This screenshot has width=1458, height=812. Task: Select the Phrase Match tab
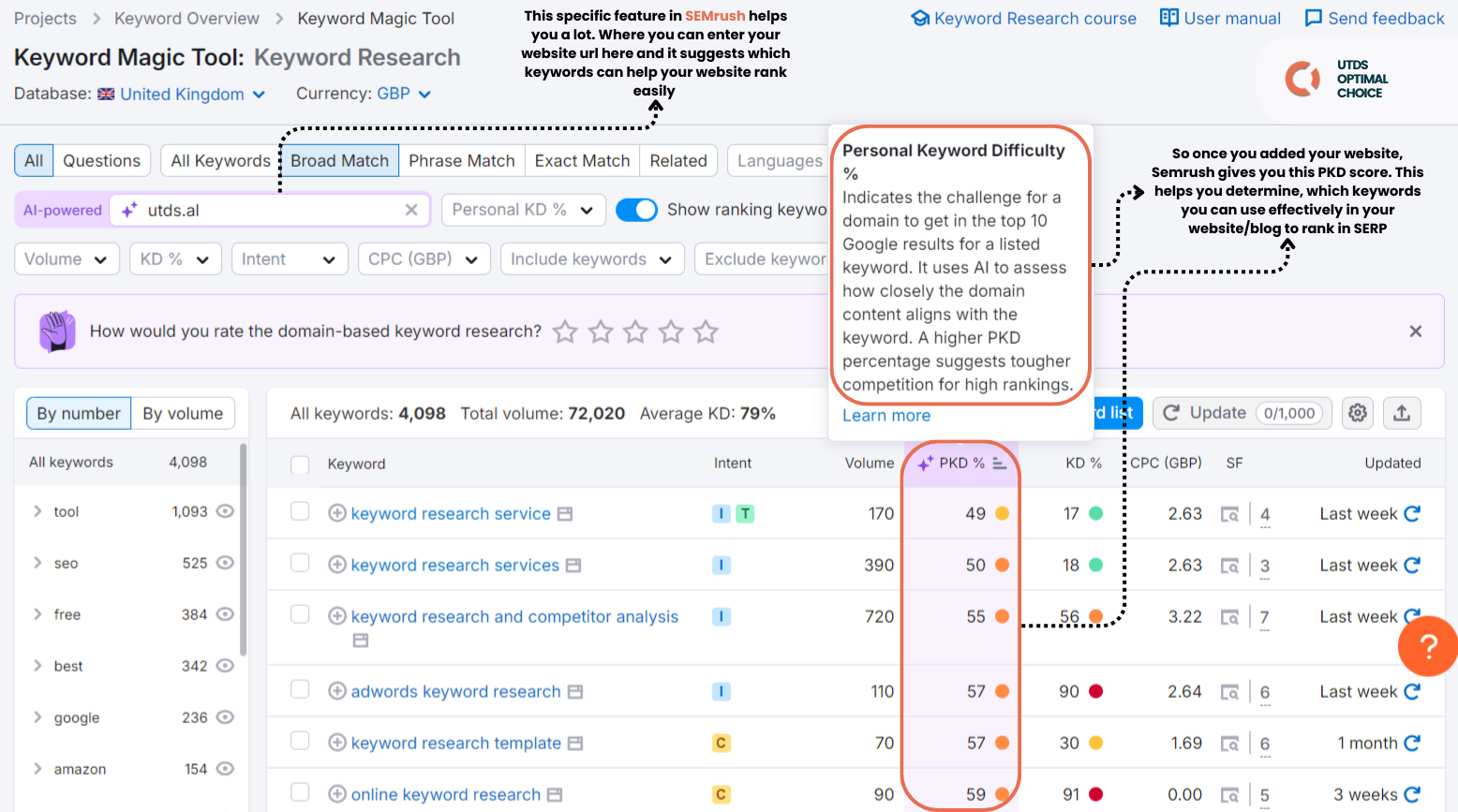[x=462, y=160]
